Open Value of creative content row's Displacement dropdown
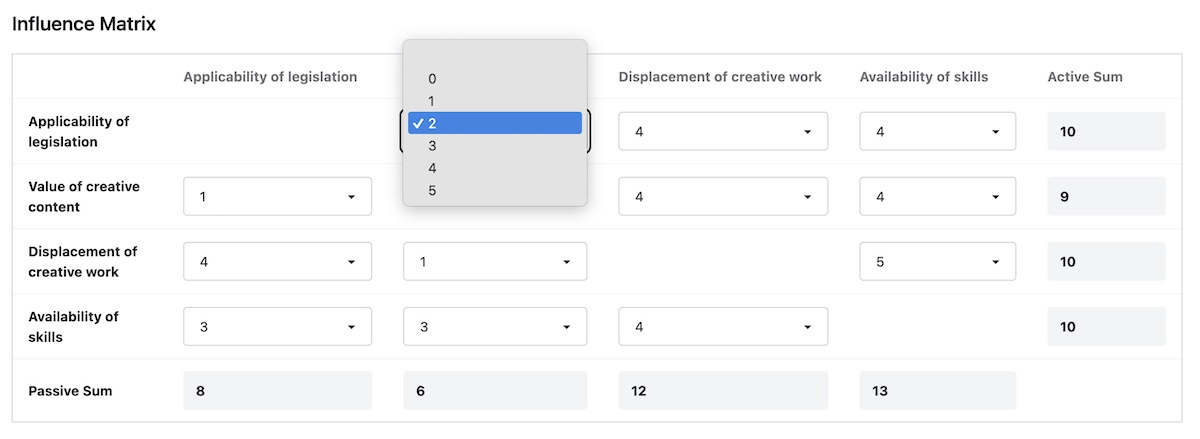 [722, 196]
